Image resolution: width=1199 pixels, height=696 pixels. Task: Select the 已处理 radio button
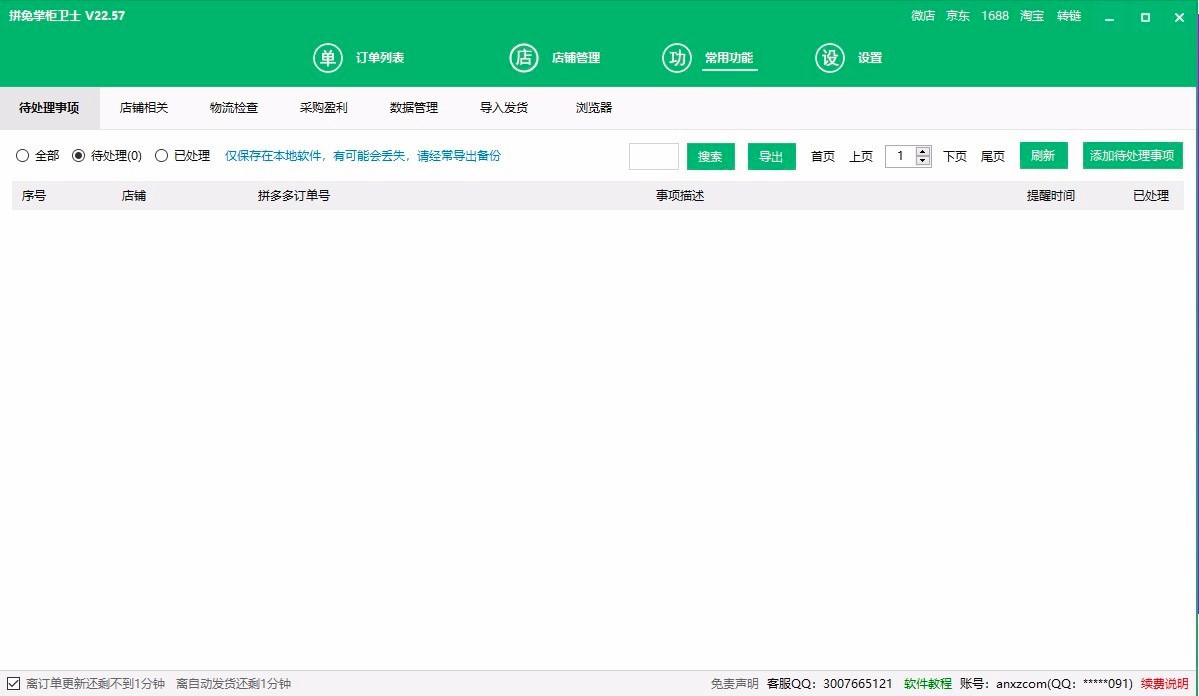161,156
